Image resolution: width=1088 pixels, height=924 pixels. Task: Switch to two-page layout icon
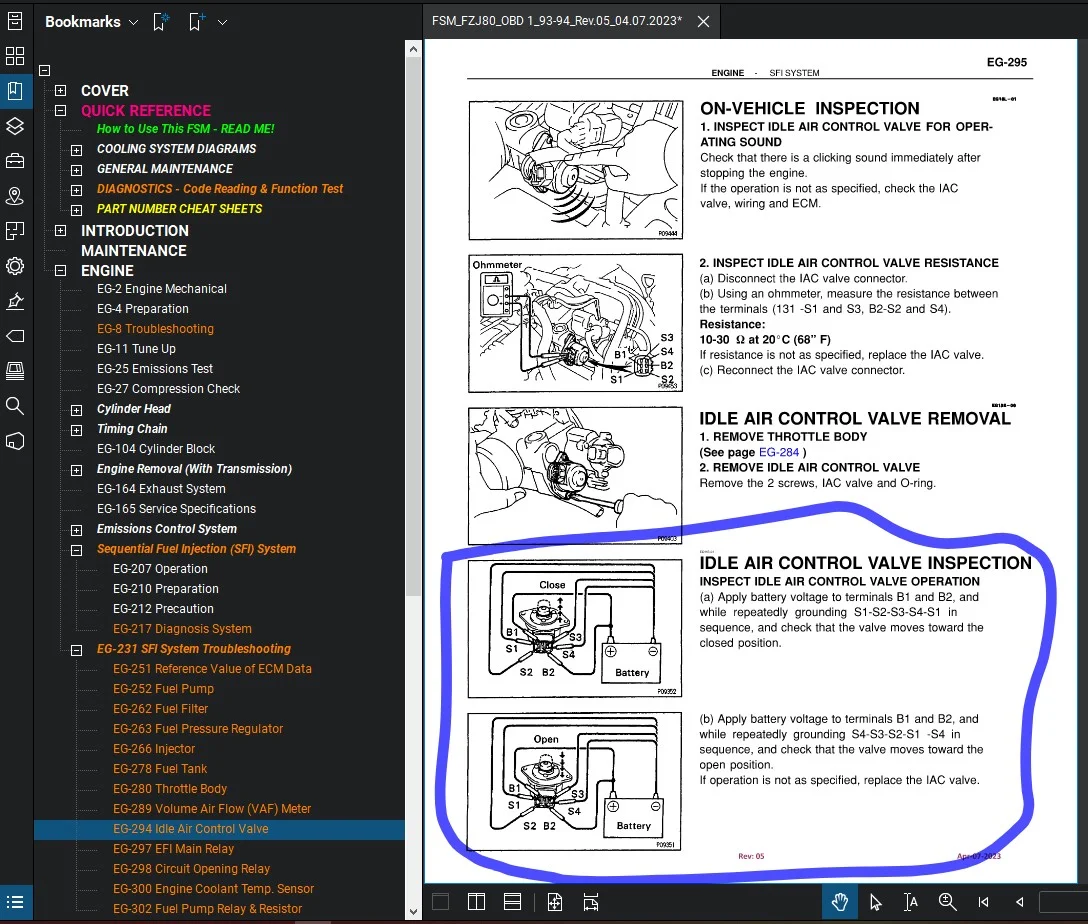tap(477, 902)
